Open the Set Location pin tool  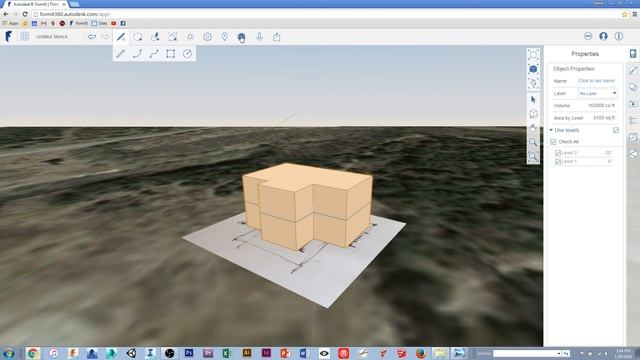(224, 37)
